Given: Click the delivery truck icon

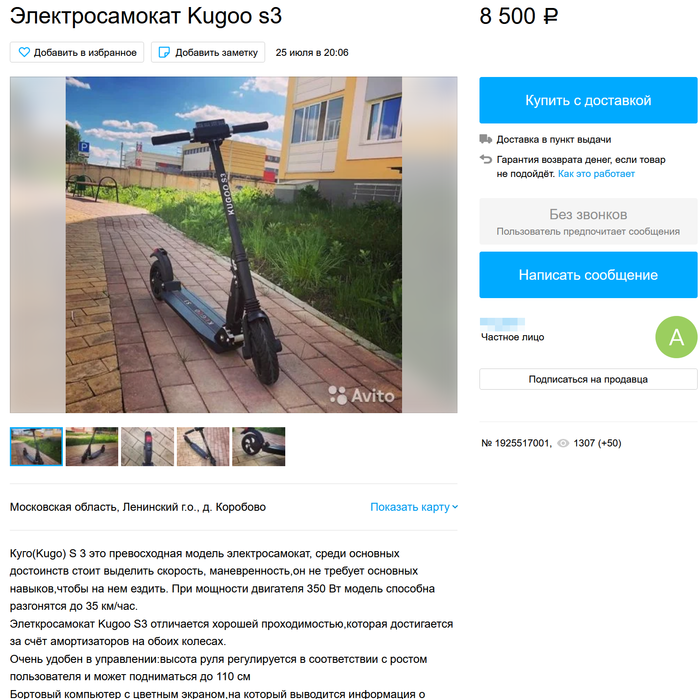Looking at the screenshot, I should tap(486, 139).
